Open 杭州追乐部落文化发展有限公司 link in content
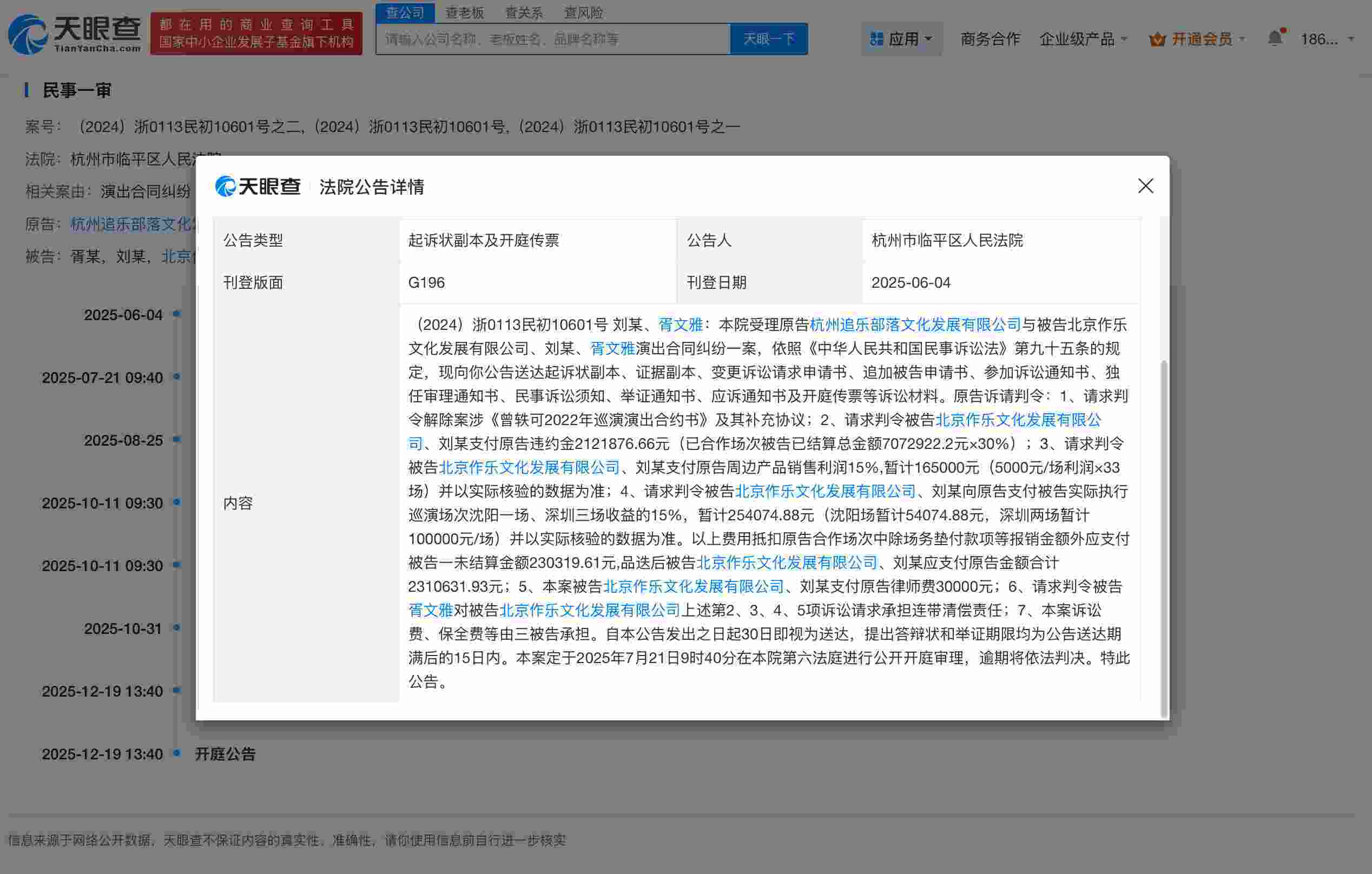 pos(914,325)
